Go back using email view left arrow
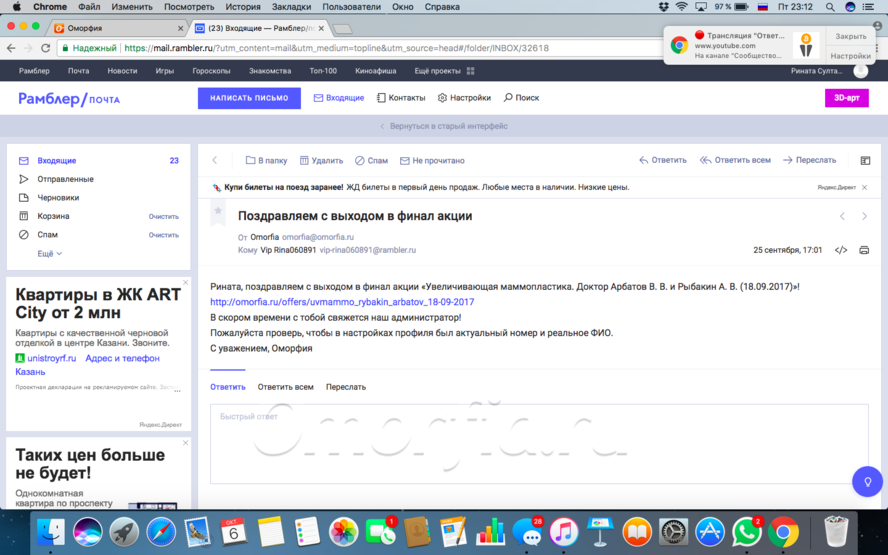The width and height of the screenshot is (888, 555). coord(215,160)
